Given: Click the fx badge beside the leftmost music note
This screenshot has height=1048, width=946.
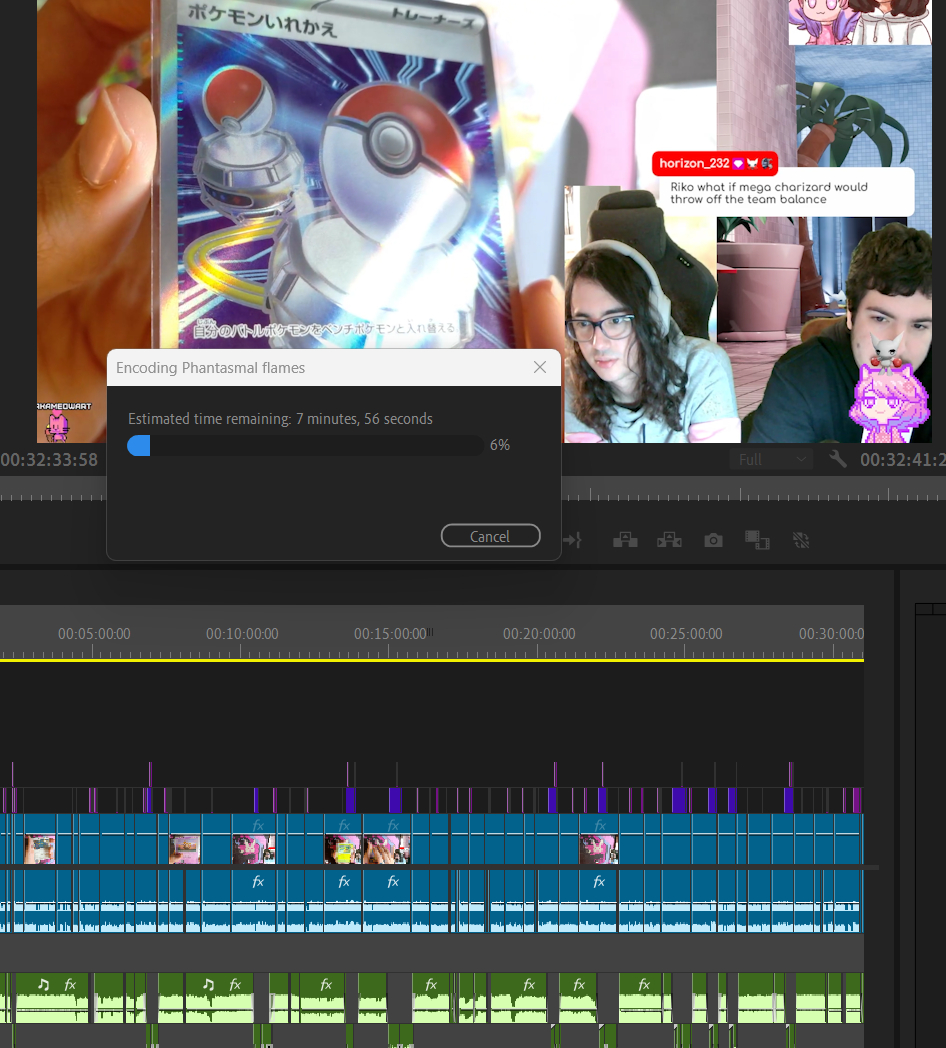Looking at the screenshot, I should pos(70,984).
